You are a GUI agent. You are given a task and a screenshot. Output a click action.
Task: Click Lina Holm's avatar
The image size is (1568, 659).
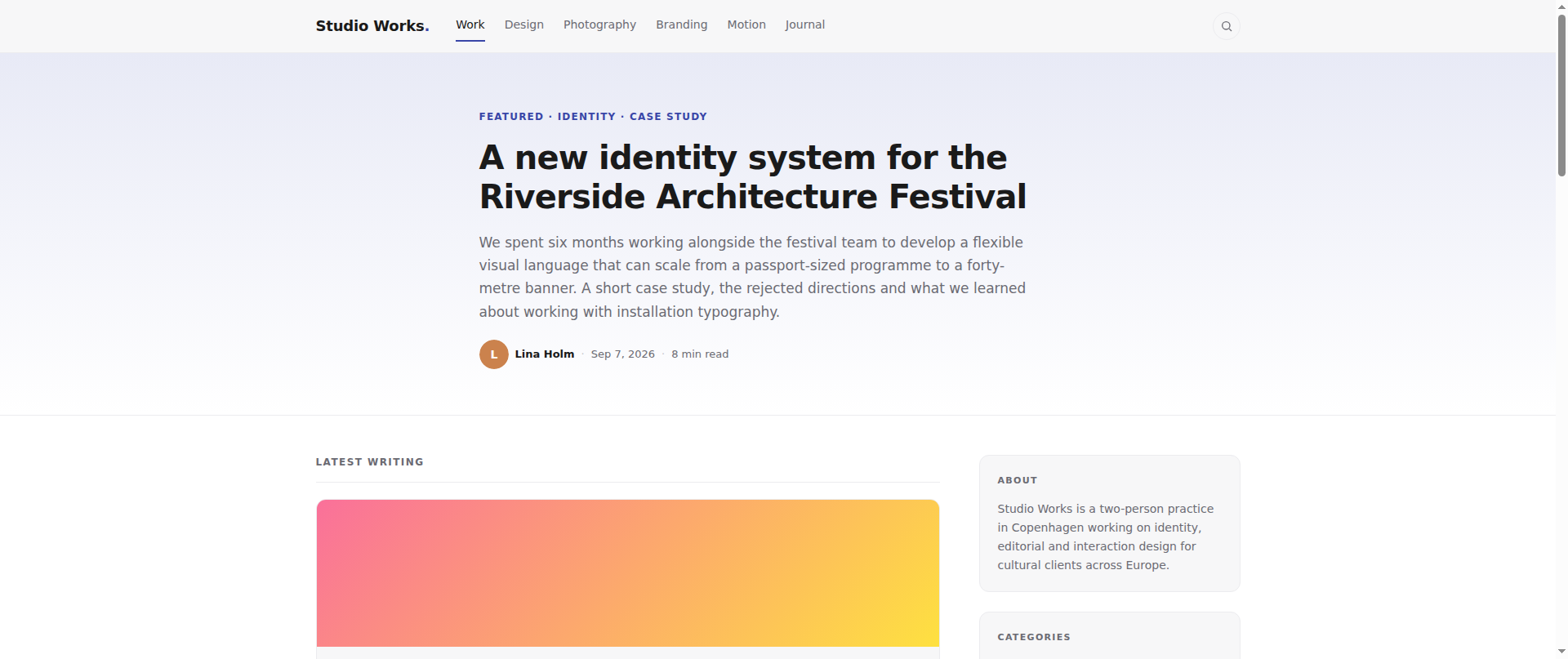coord(494,354)
